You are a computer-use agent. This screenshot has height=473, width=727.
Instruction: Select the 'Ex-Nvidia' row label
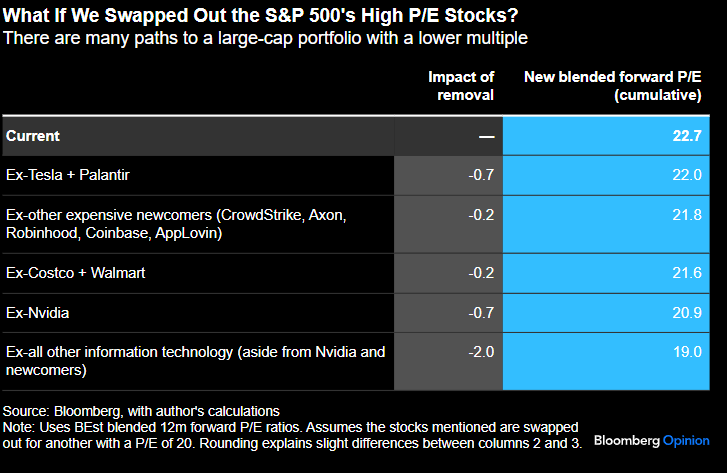point(38,313)
